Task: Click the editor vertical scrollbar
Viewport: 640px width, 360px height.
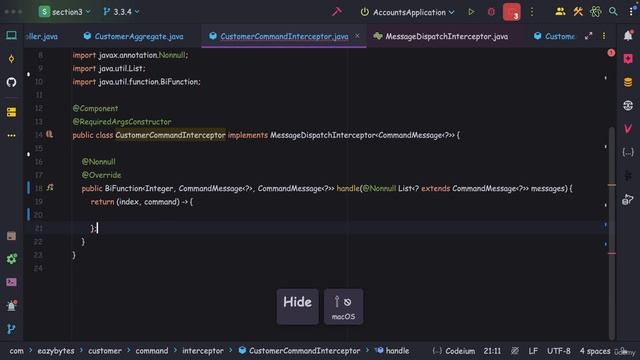Action: coord(611,233)
